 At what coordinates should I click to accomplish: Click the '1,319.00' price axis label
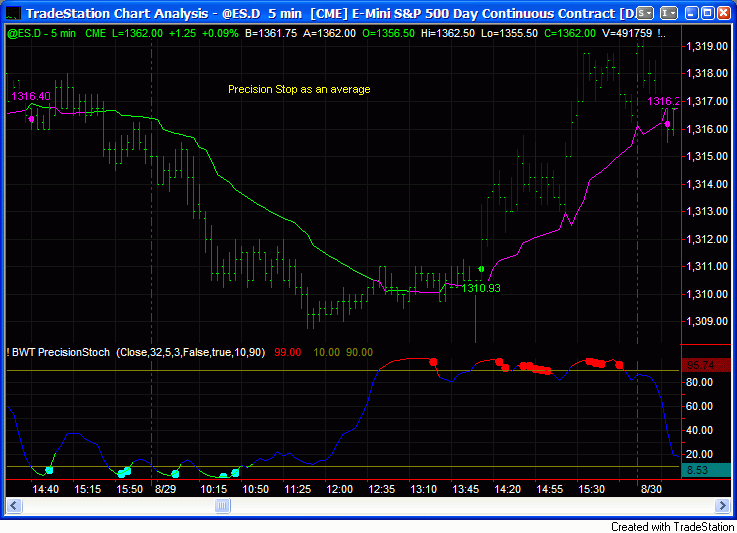click(707, 46)
